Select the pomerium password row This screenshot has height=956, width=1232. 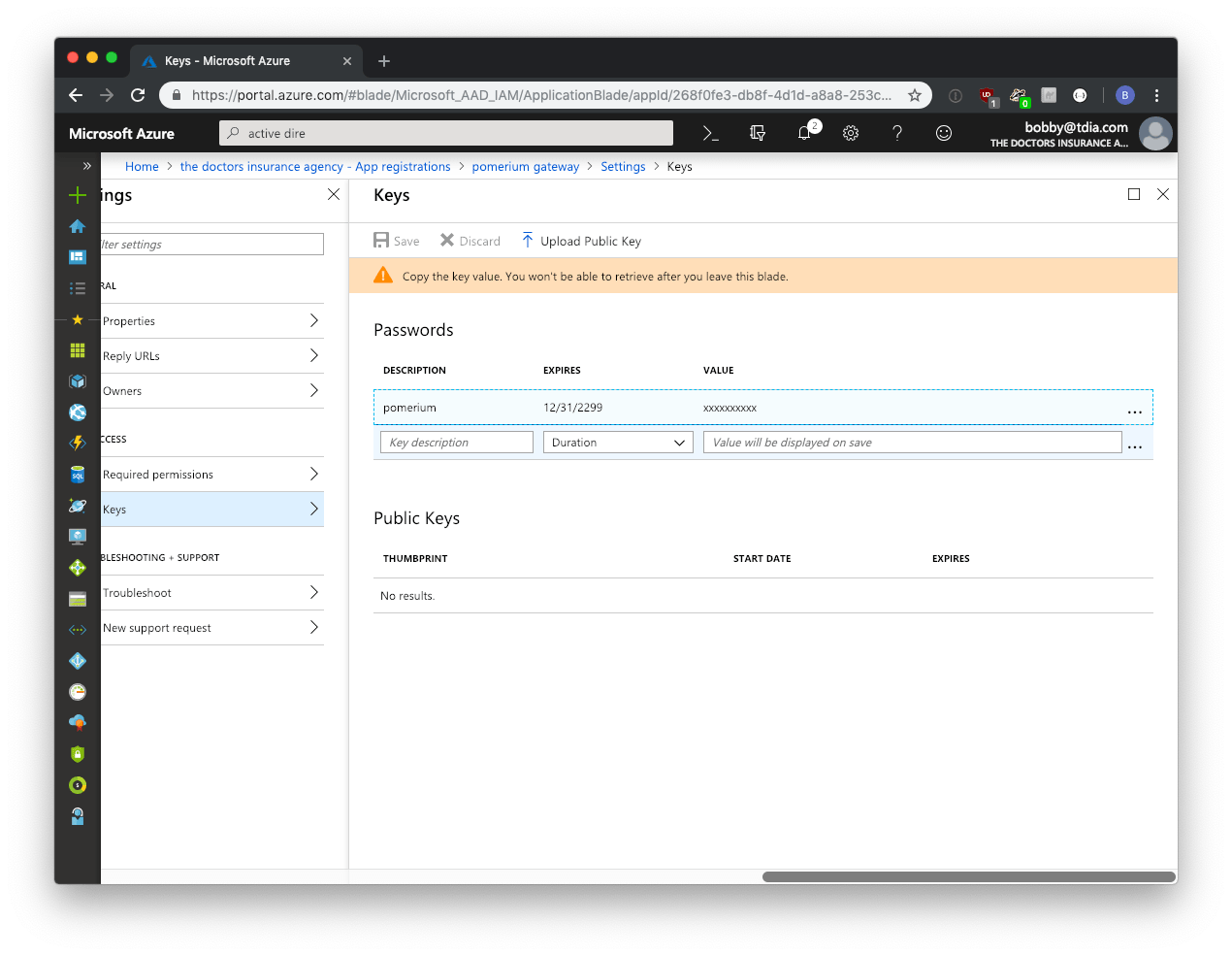763,408
